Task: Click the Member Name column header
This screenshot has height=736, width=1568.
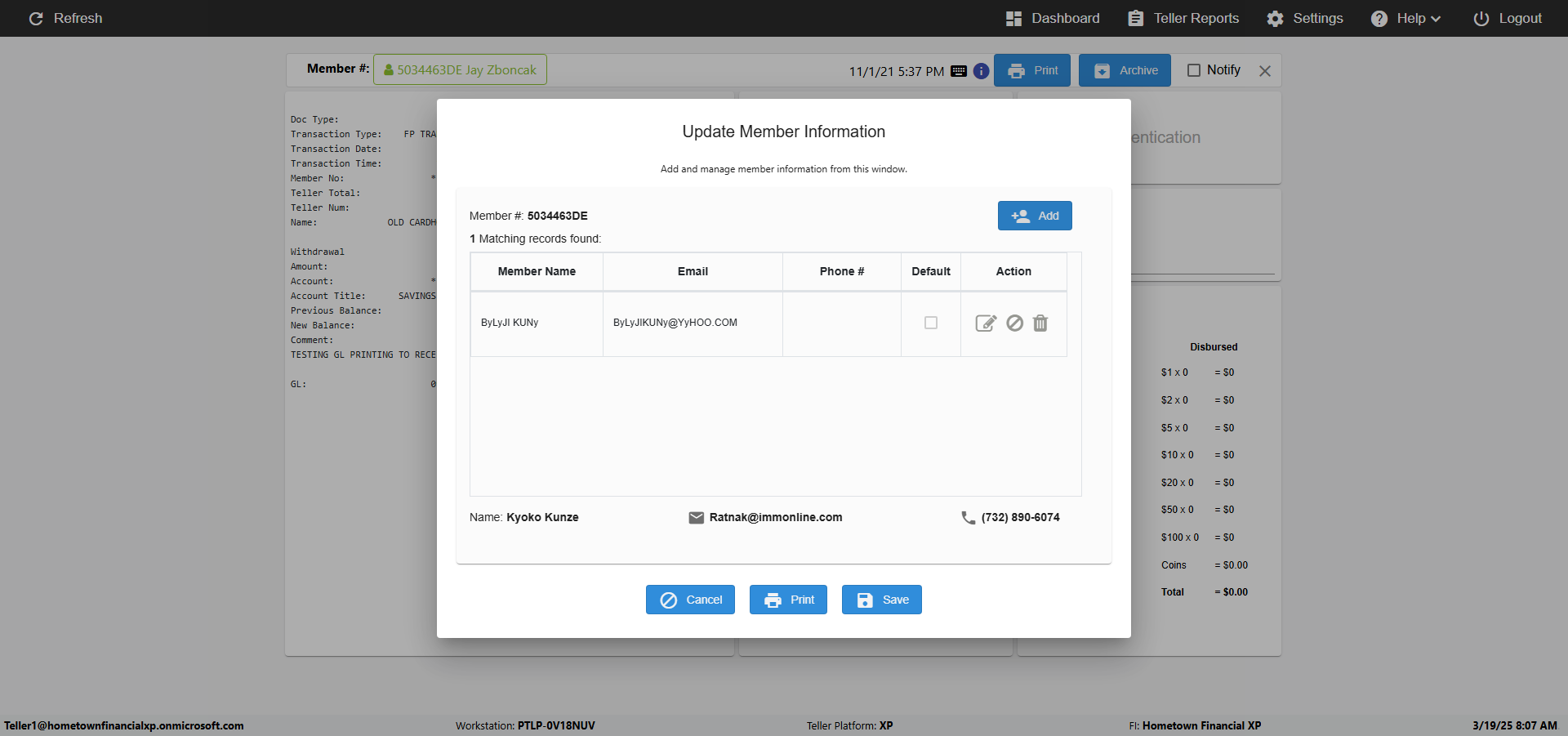Action: click(537, 271)
